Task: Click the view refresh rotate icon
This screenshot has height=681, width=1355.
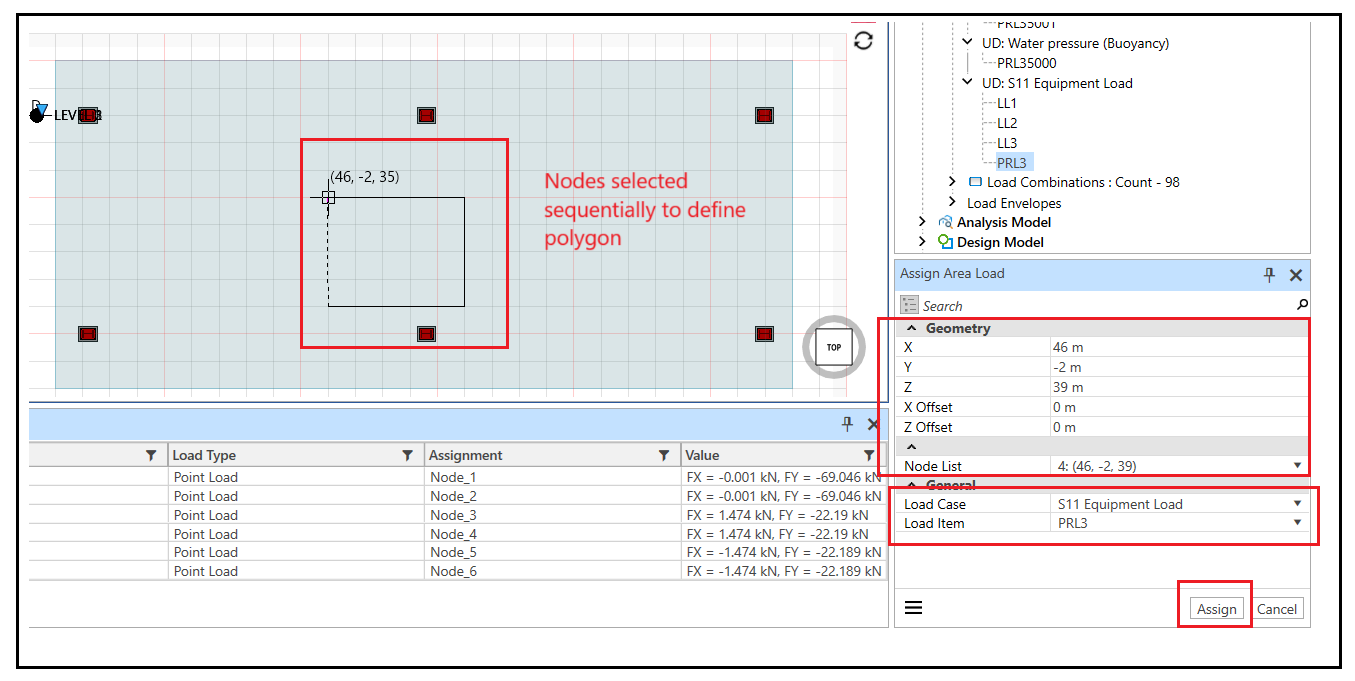Action: coord(863,41)
